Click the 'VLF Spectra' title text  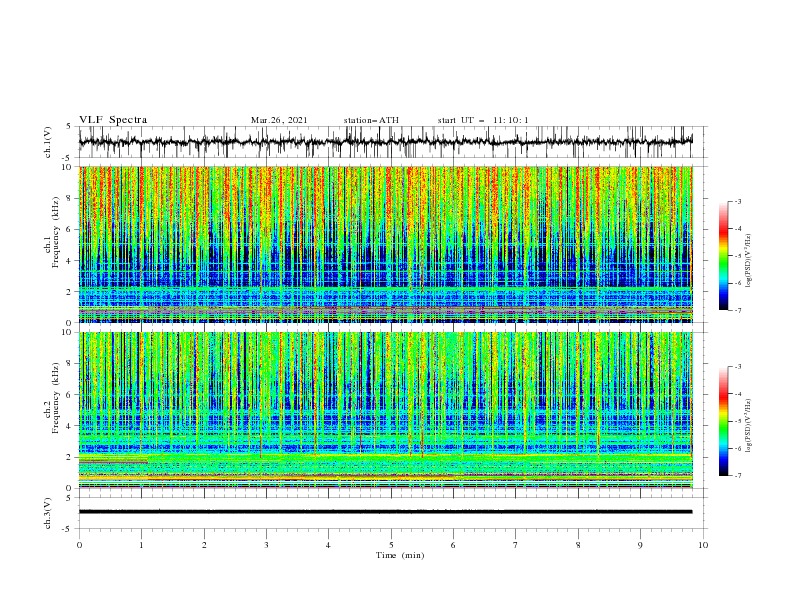pyautogui.click(x=113, y=120)
